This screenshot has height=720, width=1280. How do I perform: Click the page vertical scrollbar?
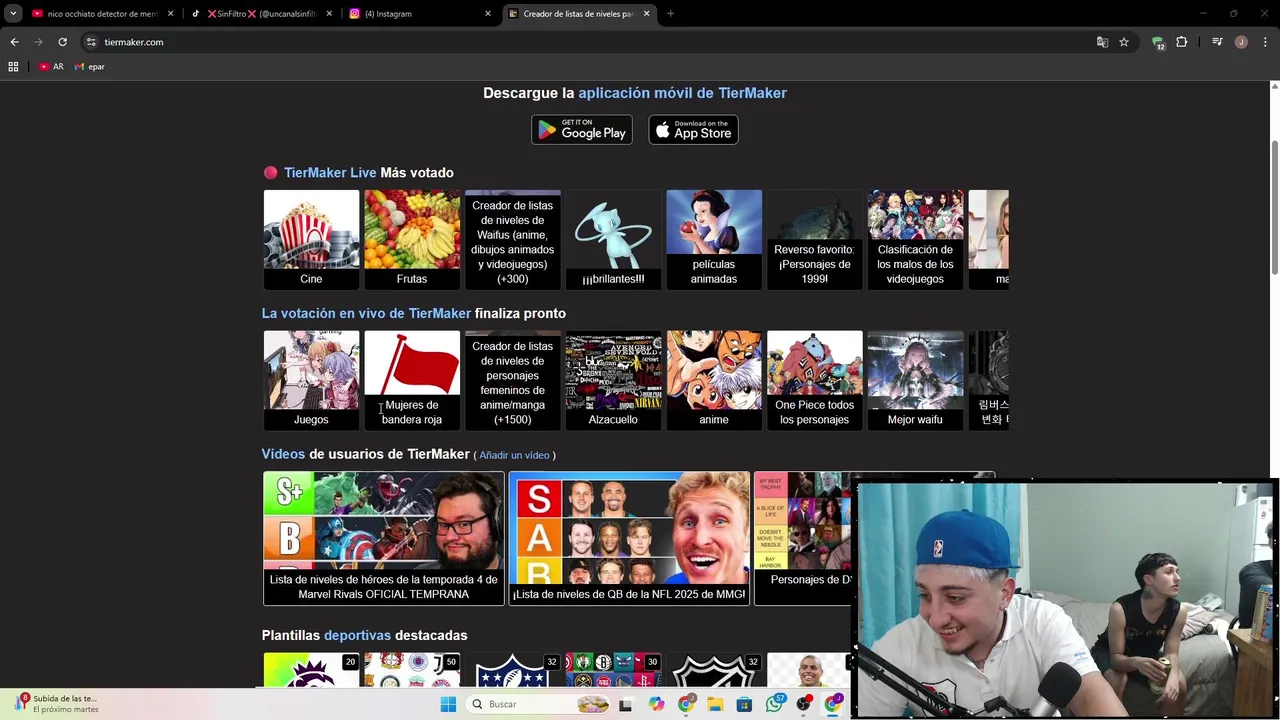1274,208
